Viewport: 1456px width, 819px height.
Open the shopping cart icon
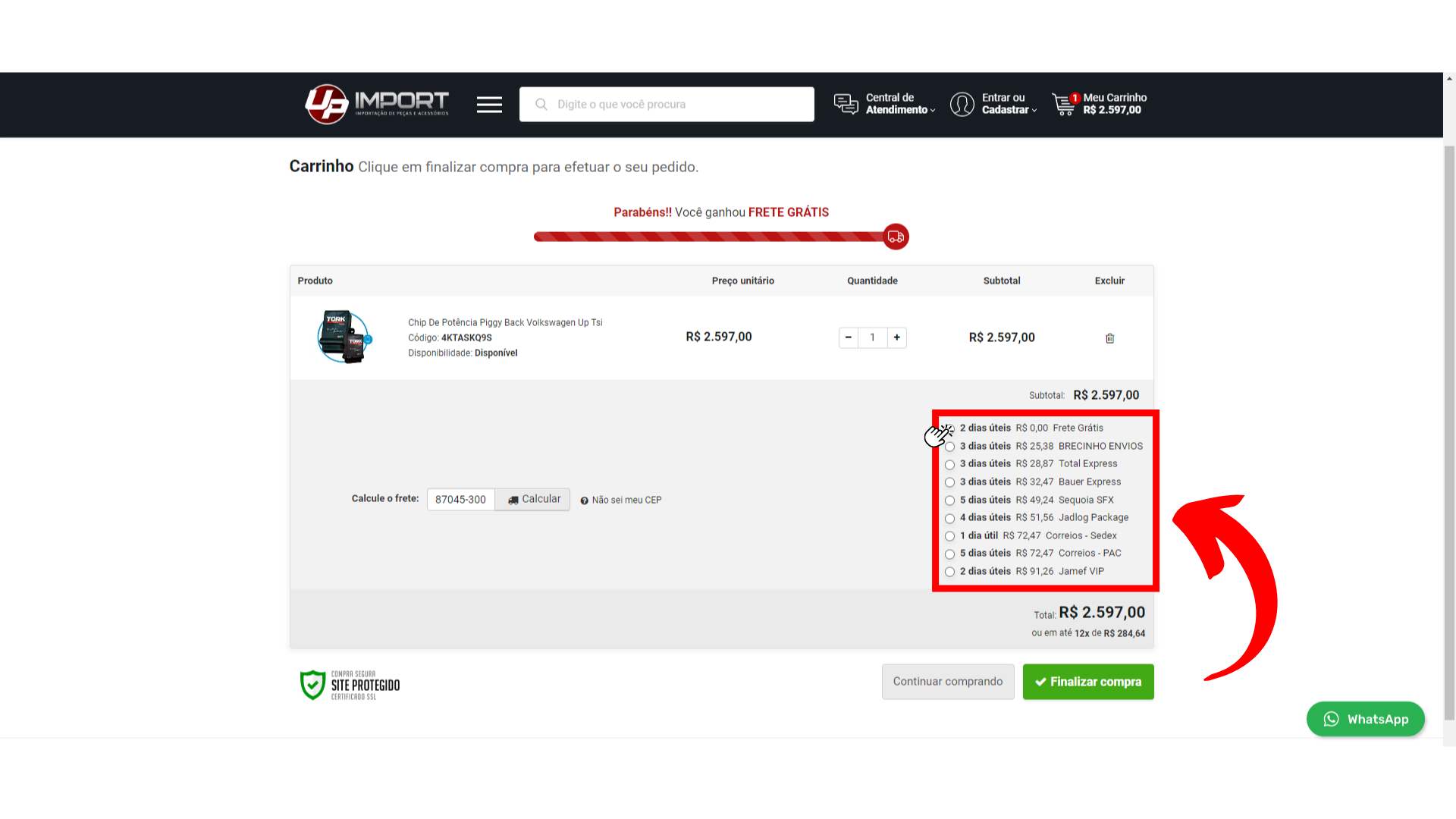pyautogui.click(x=1065, y=104)
